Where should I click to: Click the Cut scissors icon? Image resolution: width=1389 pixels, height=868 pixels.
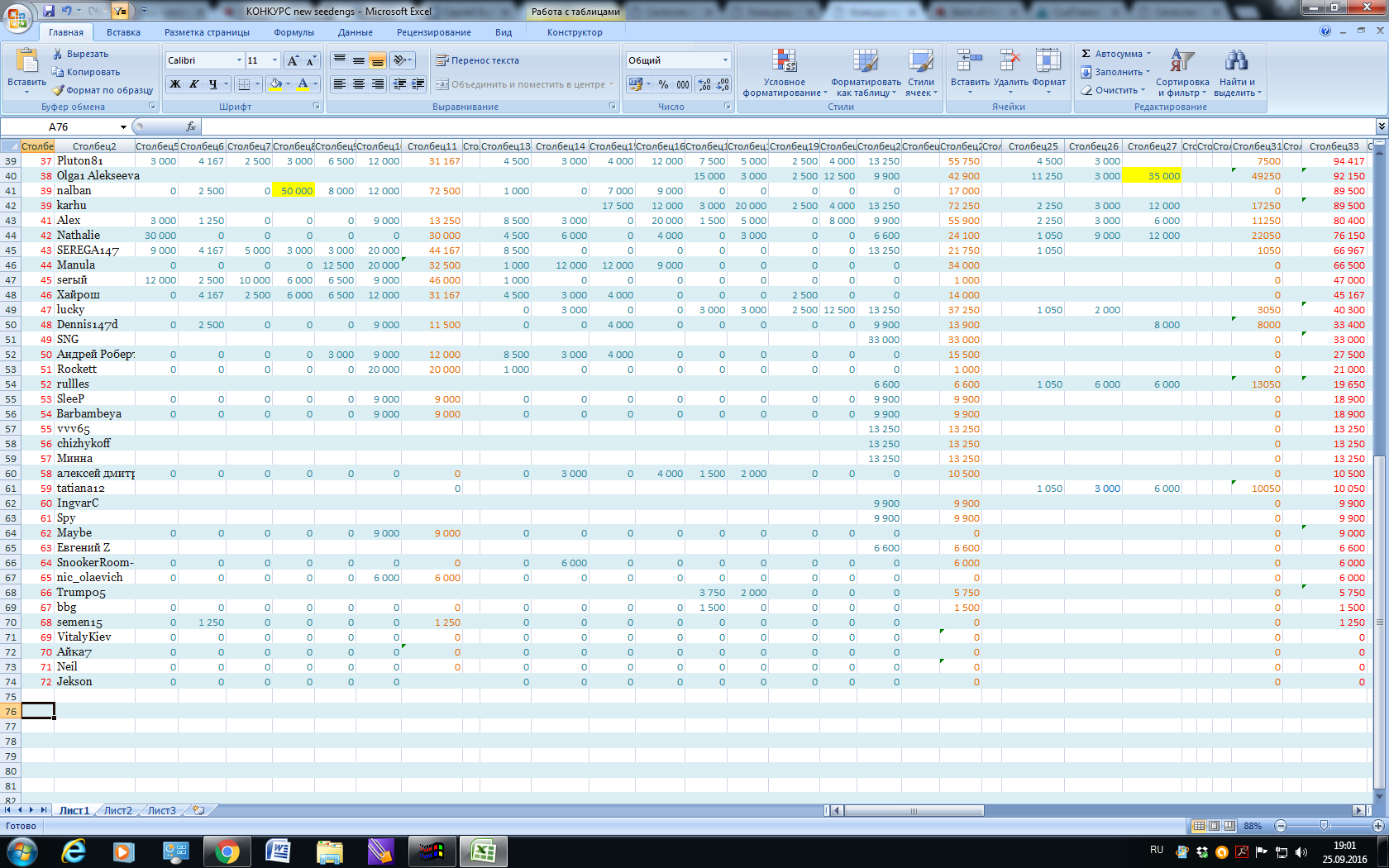click(59, 54)
